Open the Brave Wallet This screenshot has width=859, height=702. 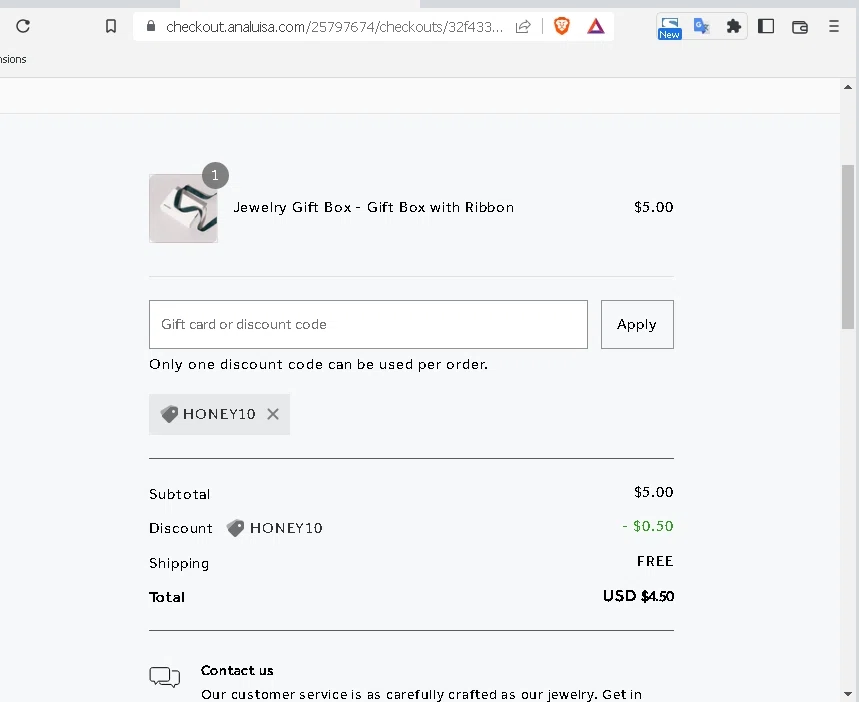coord(800,27)
